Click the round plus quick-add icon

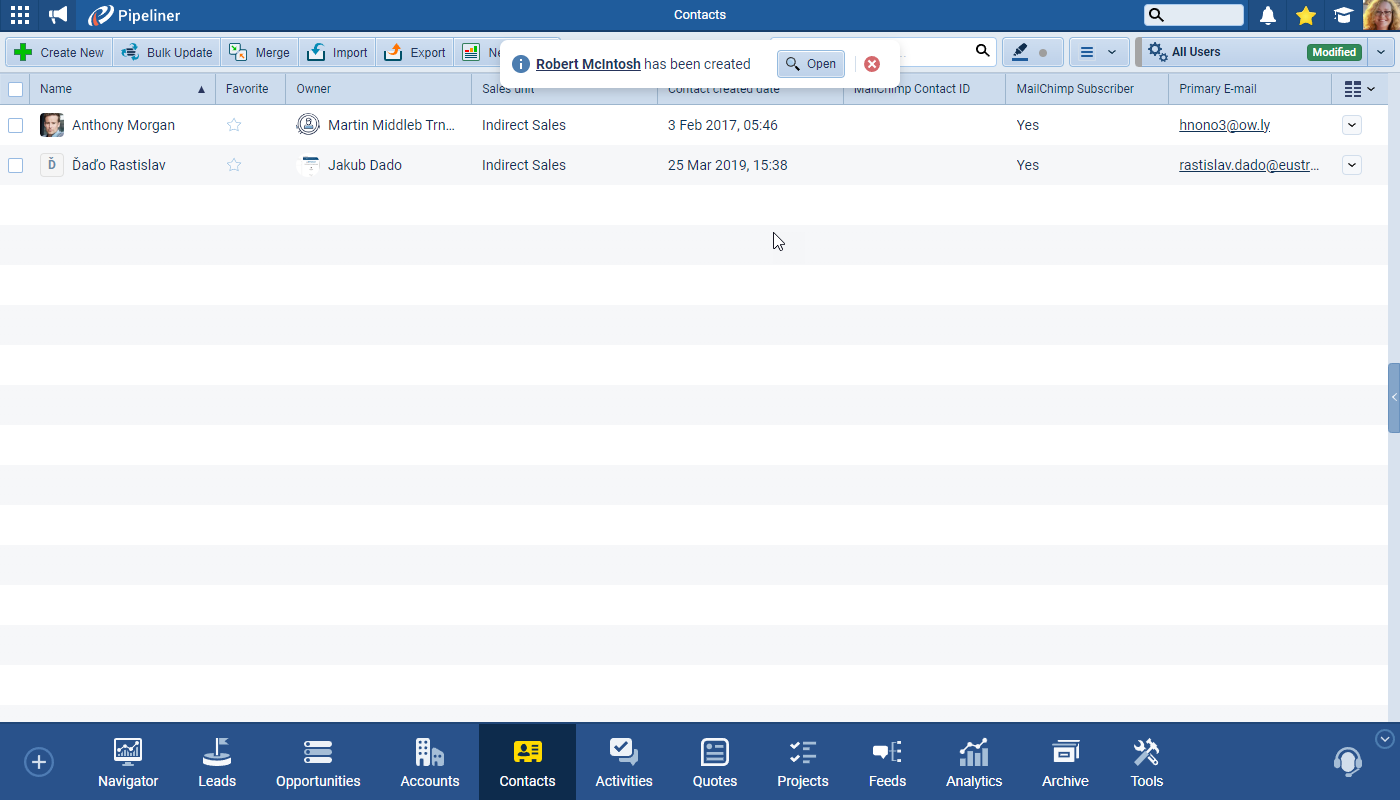click(x=38, y=762)
